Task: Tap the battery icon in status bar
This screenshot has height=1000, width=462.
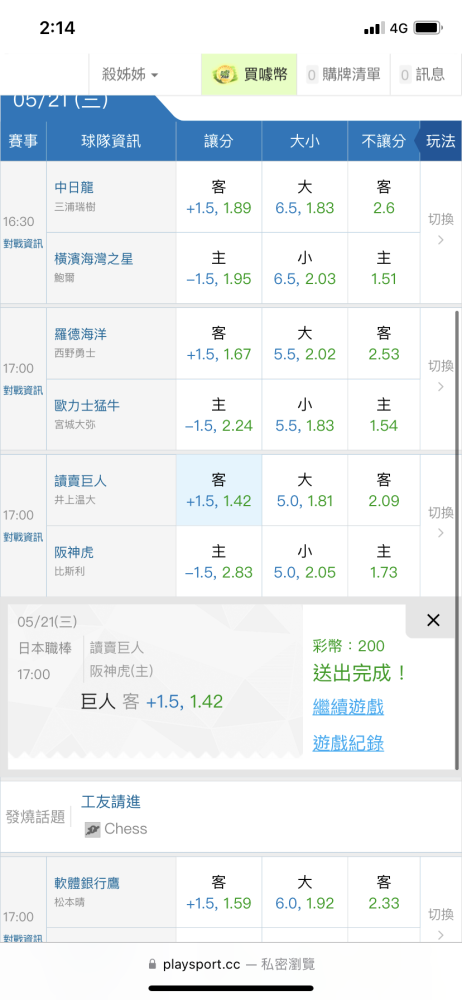Action: [x=429, y=28]
